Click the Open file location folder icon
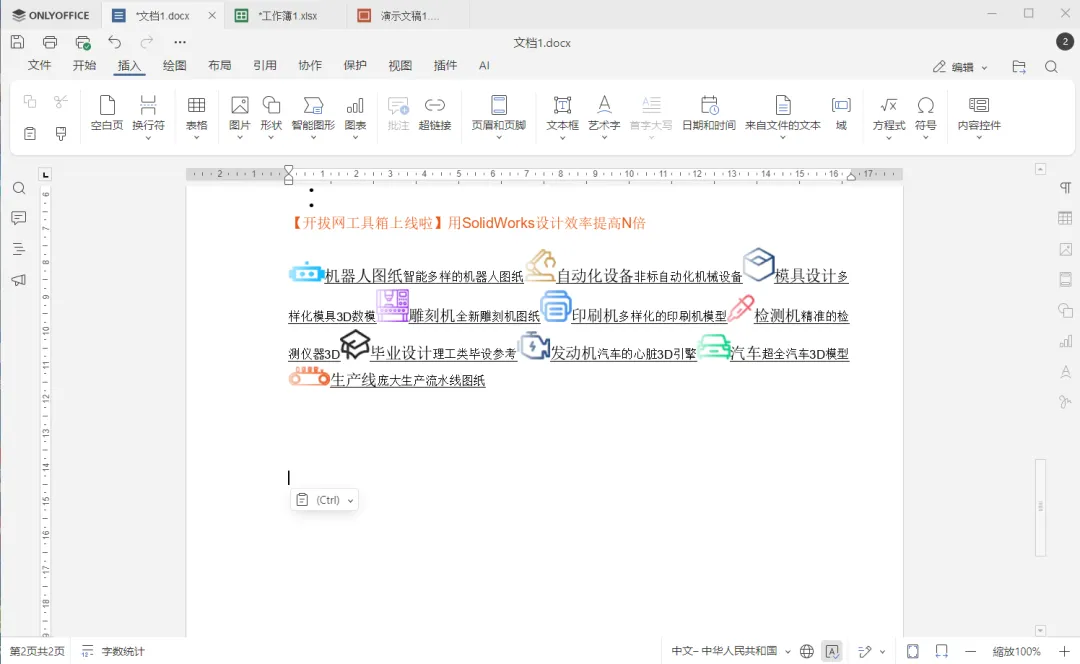The image size is (1080, 664). [x=1019, y=67]
